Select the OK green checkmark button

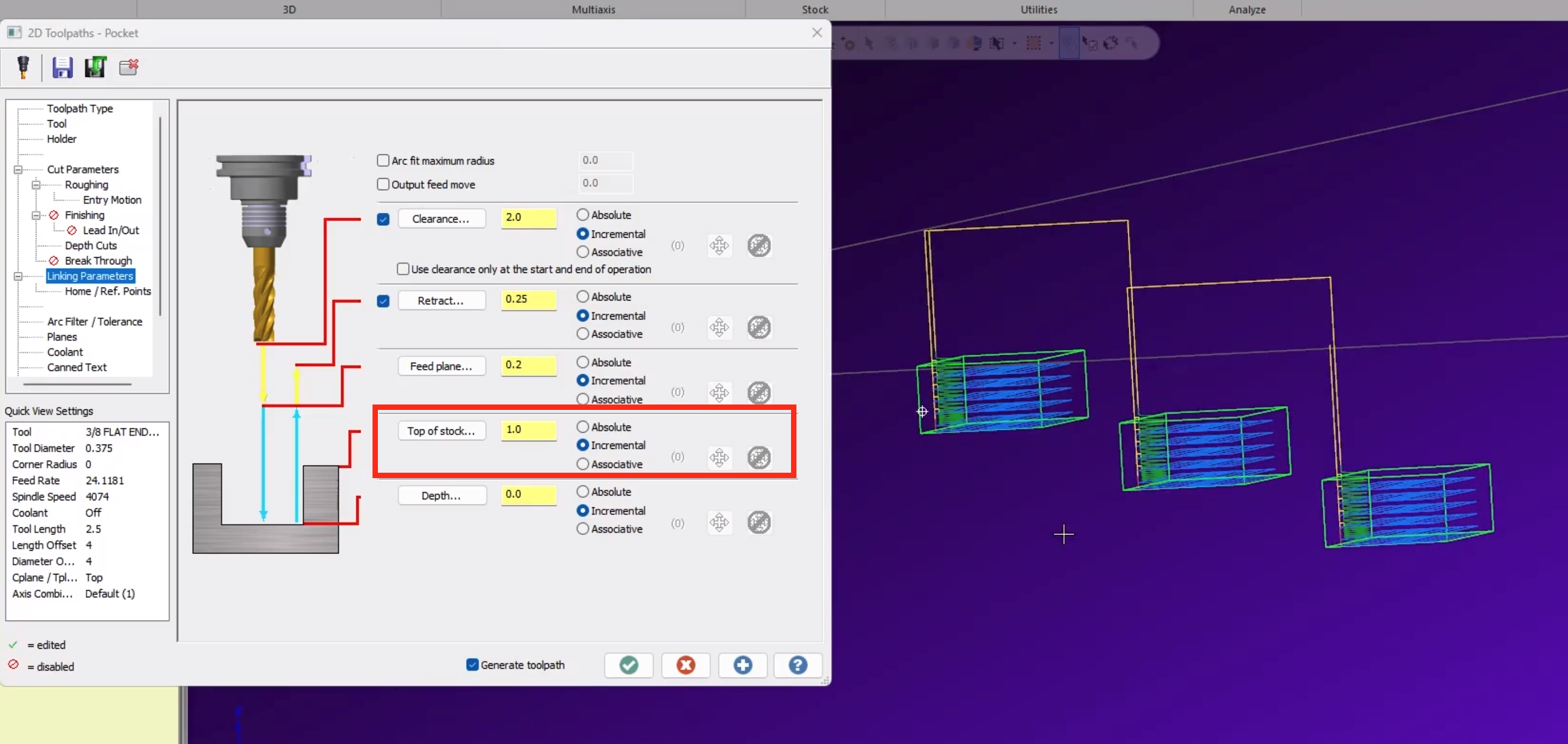[629, 664]
